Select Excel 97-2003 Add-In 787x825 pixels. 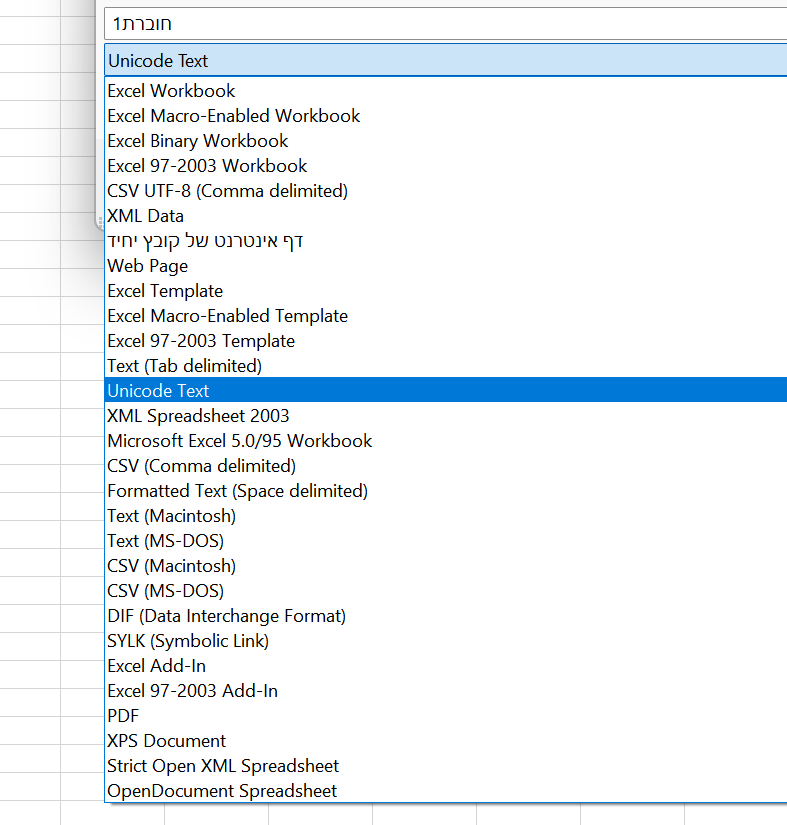446,691
